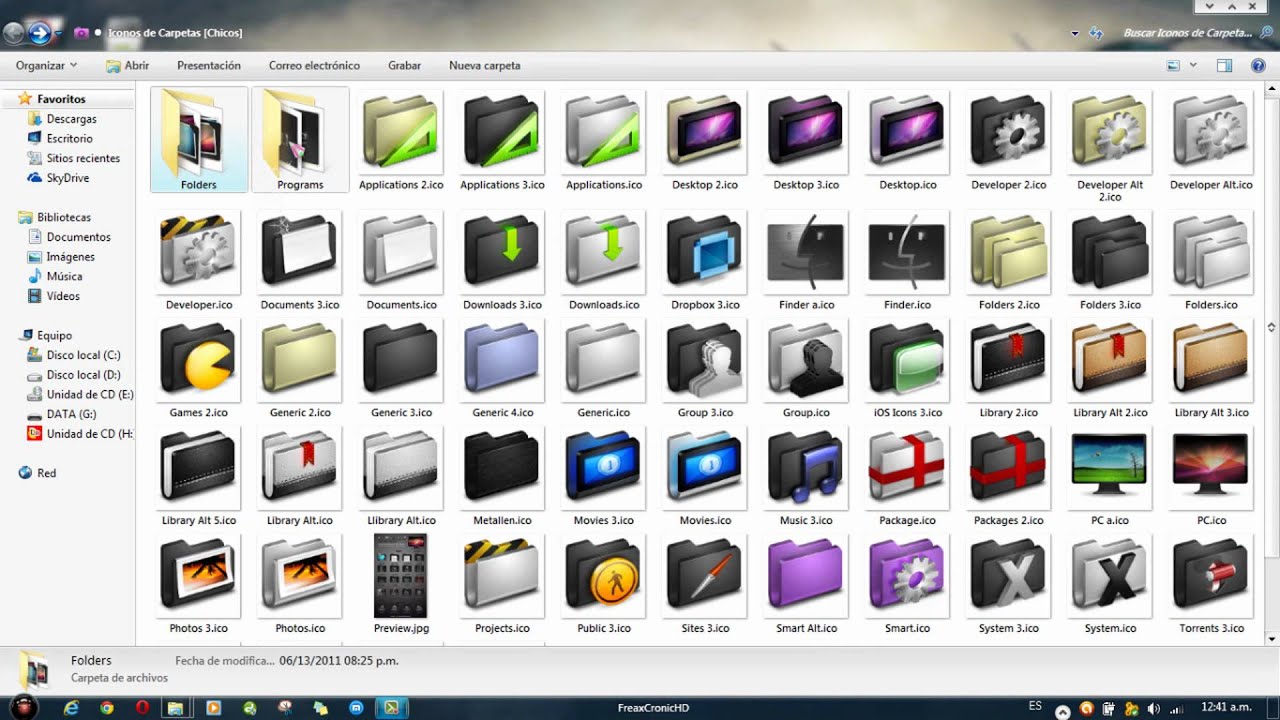Click the address bar path Iconos de Carpetas
1280x720 pixels.
click(175, 33)
